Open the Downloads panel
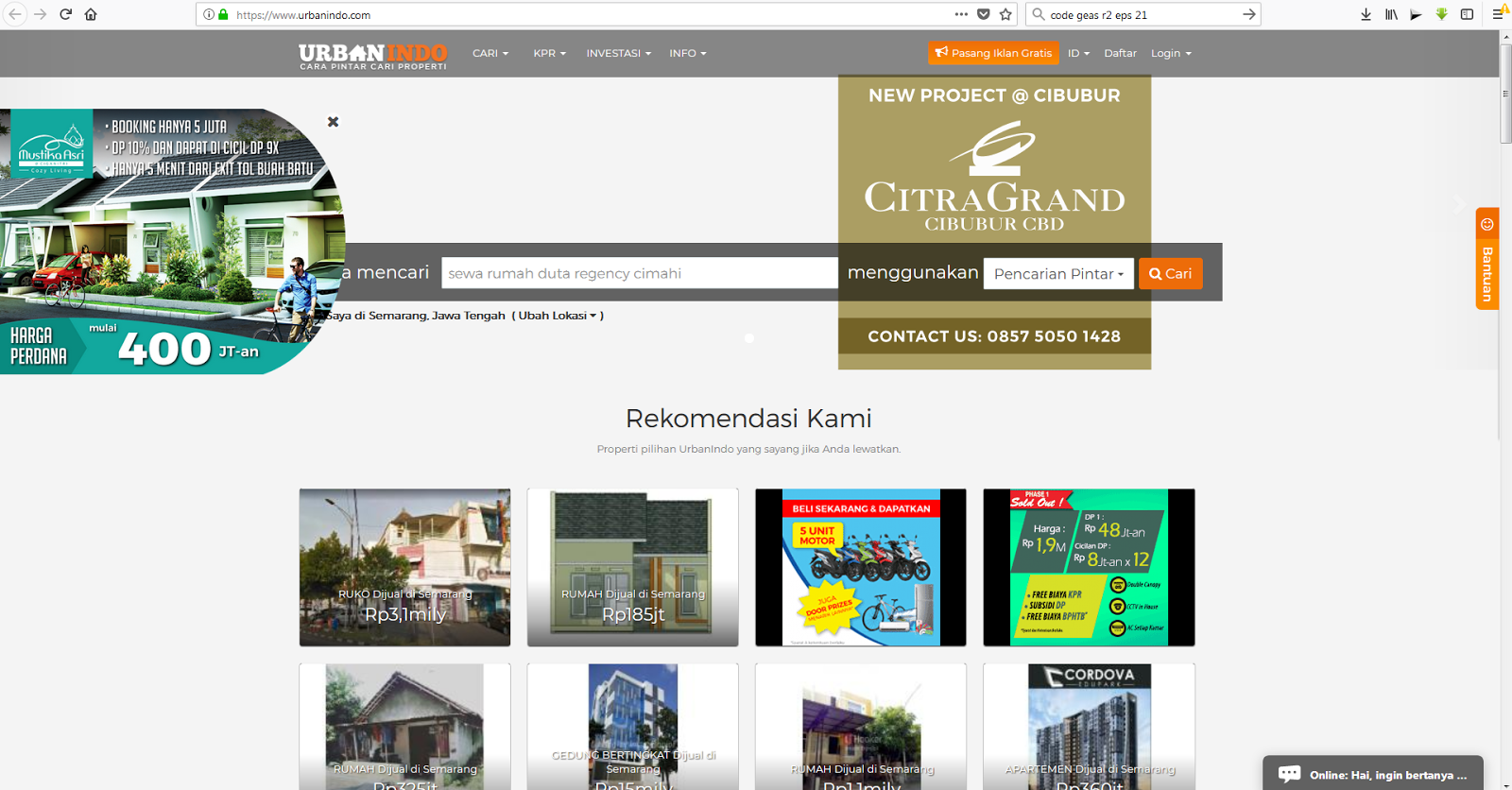Screen dimensions: 1512x790 [x=1366, y=14]
